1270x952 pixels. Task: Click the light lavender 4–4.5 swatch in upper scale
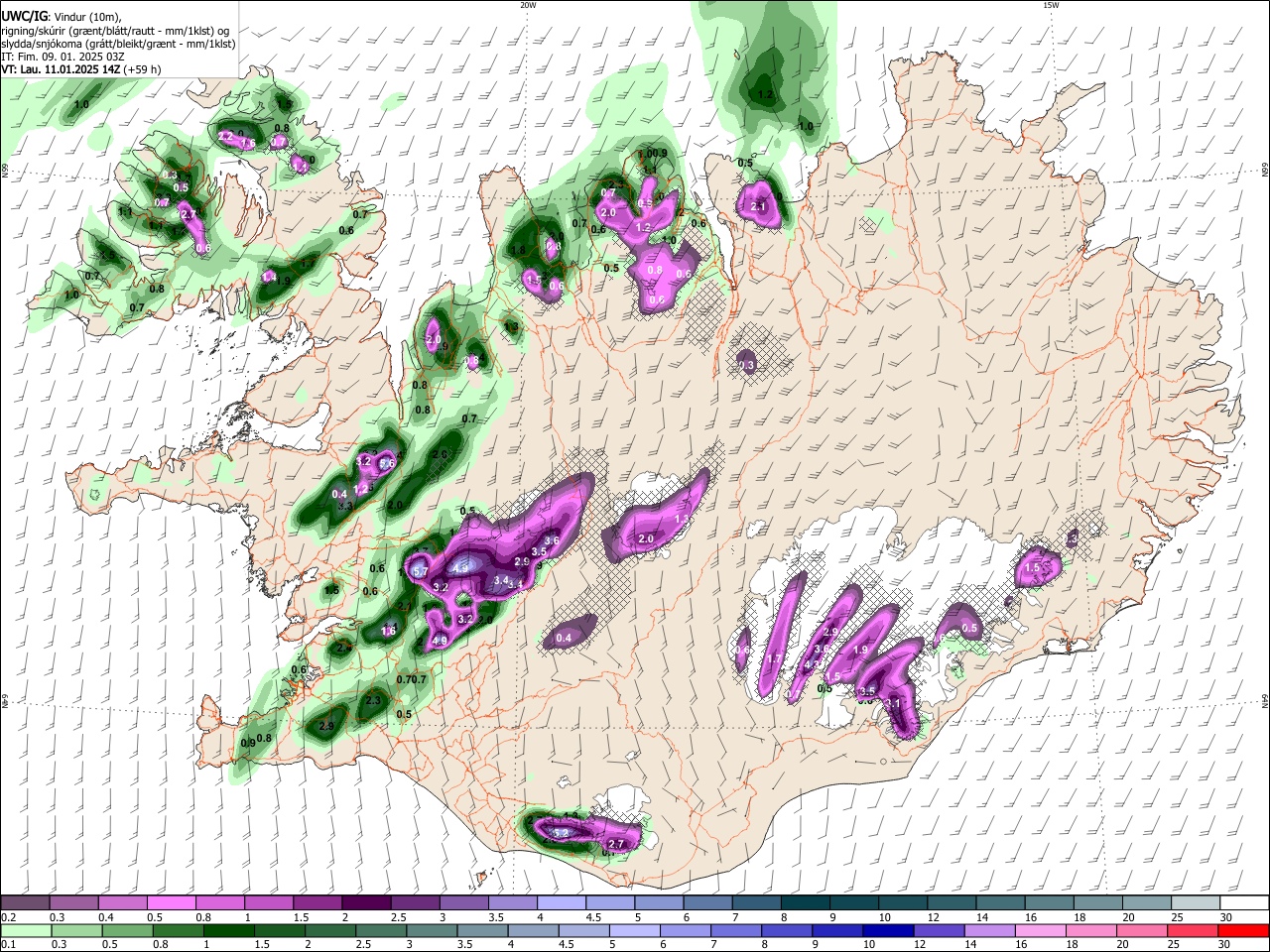tap(562, 902)
